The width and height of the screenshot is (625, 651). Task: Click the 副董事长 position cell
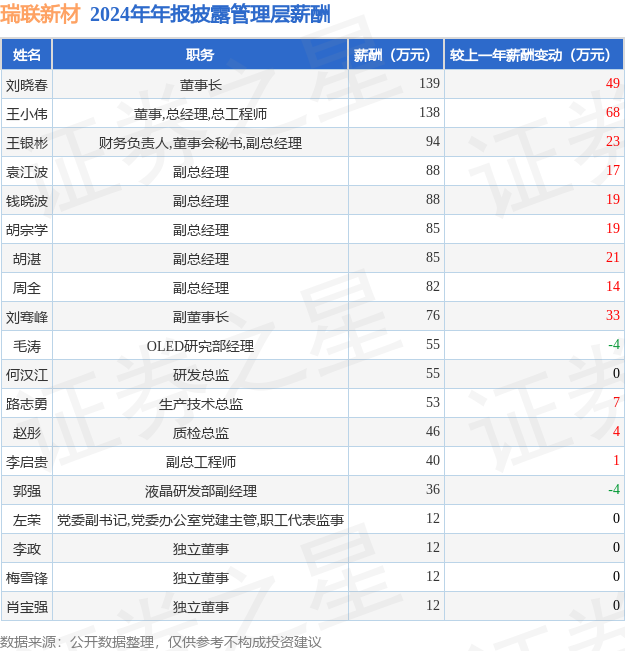[201, 317]
